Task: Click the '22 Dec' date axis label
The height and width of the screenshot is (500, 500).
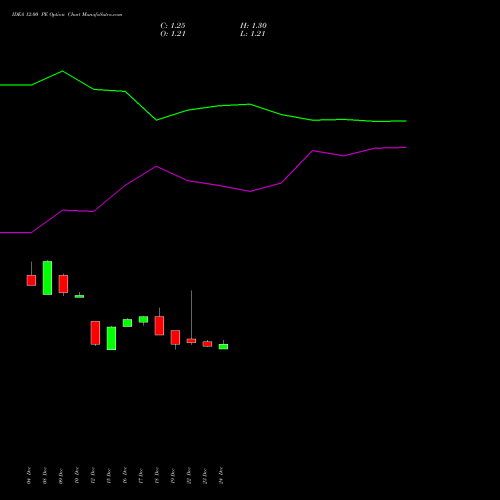Action: (189, 475)
